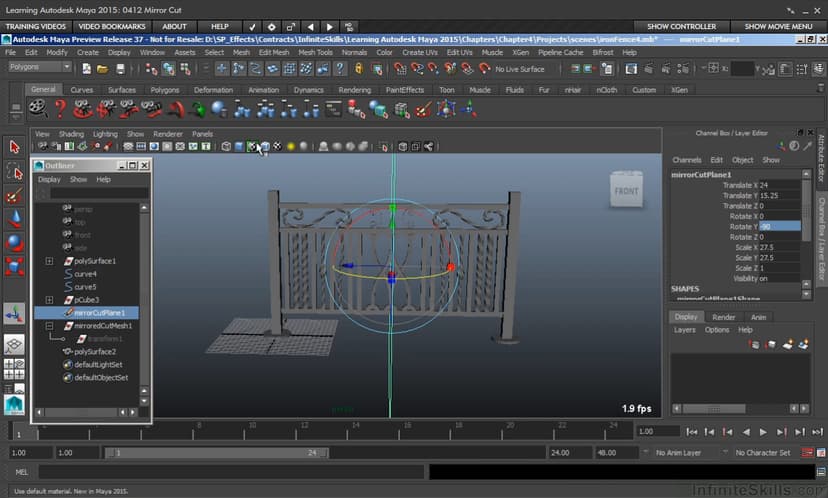Viewport: 828px width, 498px height.
Task: Toggle use all lights yellow bulb icon
Action: (290, 147)
